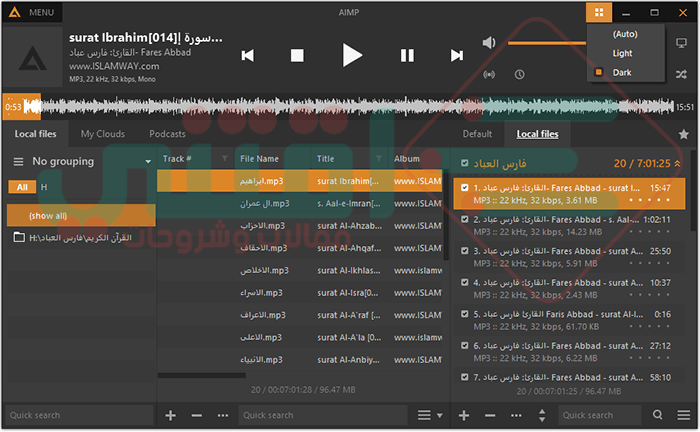This screenshot has height=432, width=700.
Task: Expand the No grouping dropdown
Action: point(148,162)
